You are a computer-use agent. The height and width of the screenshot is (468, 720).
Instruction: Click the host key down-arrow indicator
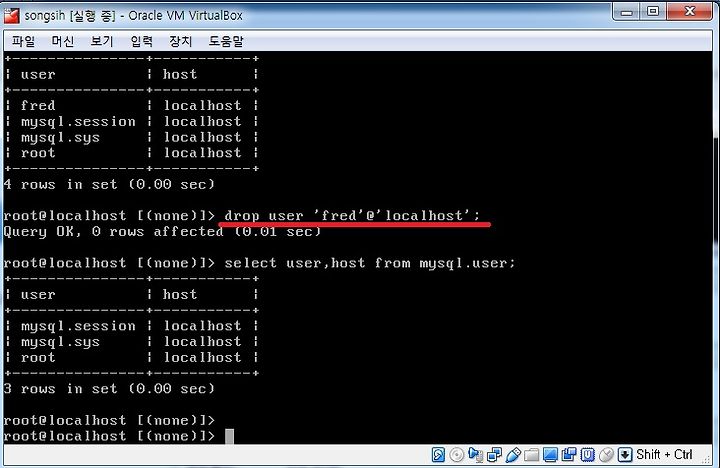(625, 455)
